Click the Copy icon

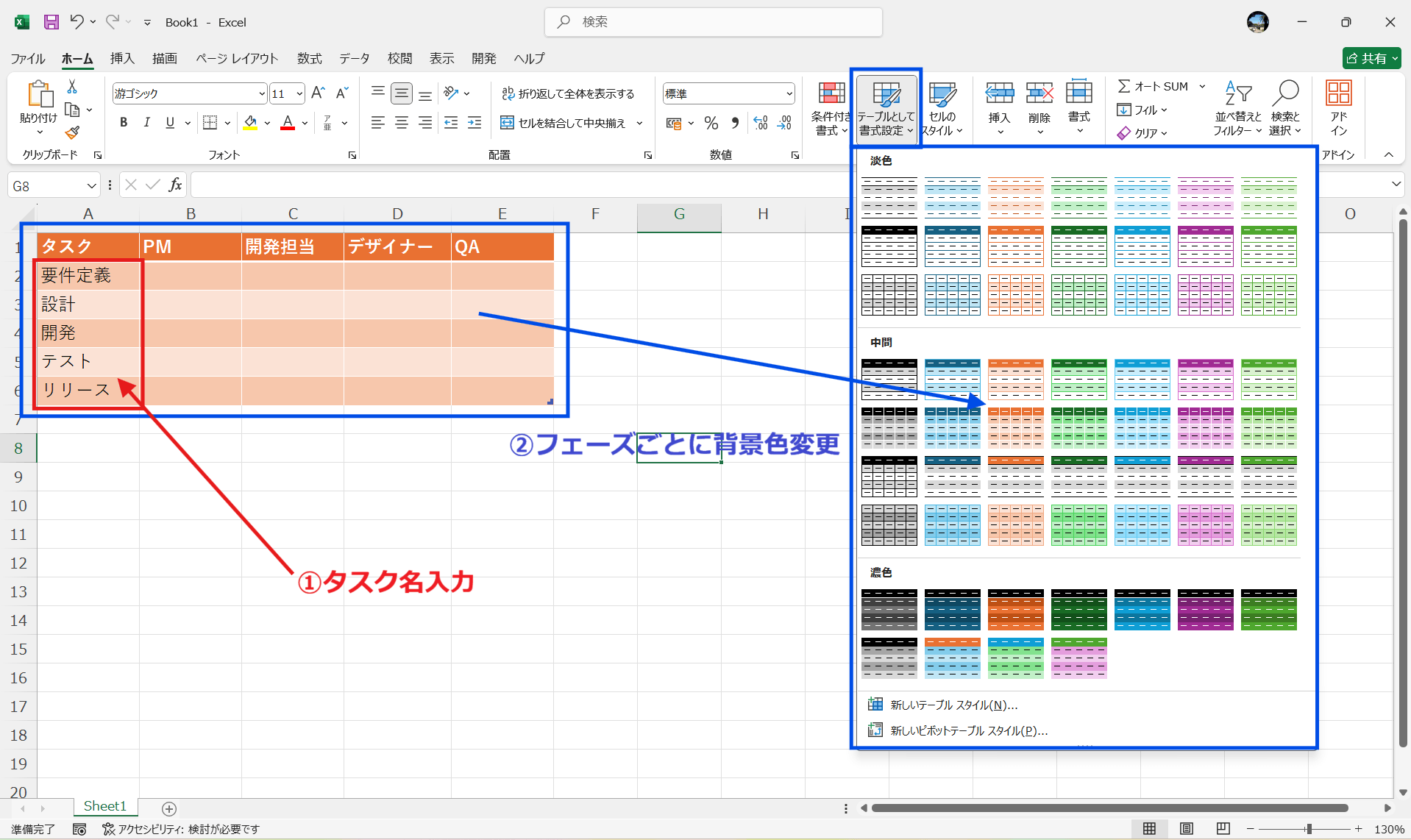tap(72, 110)
